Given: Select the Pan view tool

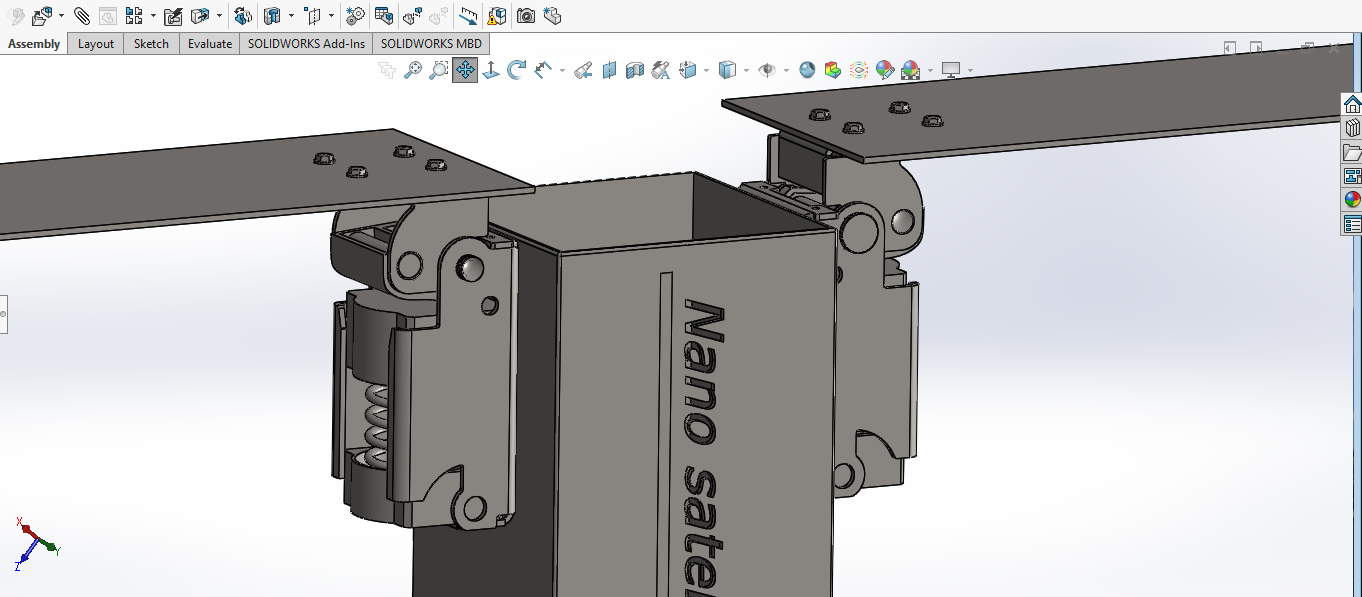Looking at the screenshot, I should (x=465, y=70).
